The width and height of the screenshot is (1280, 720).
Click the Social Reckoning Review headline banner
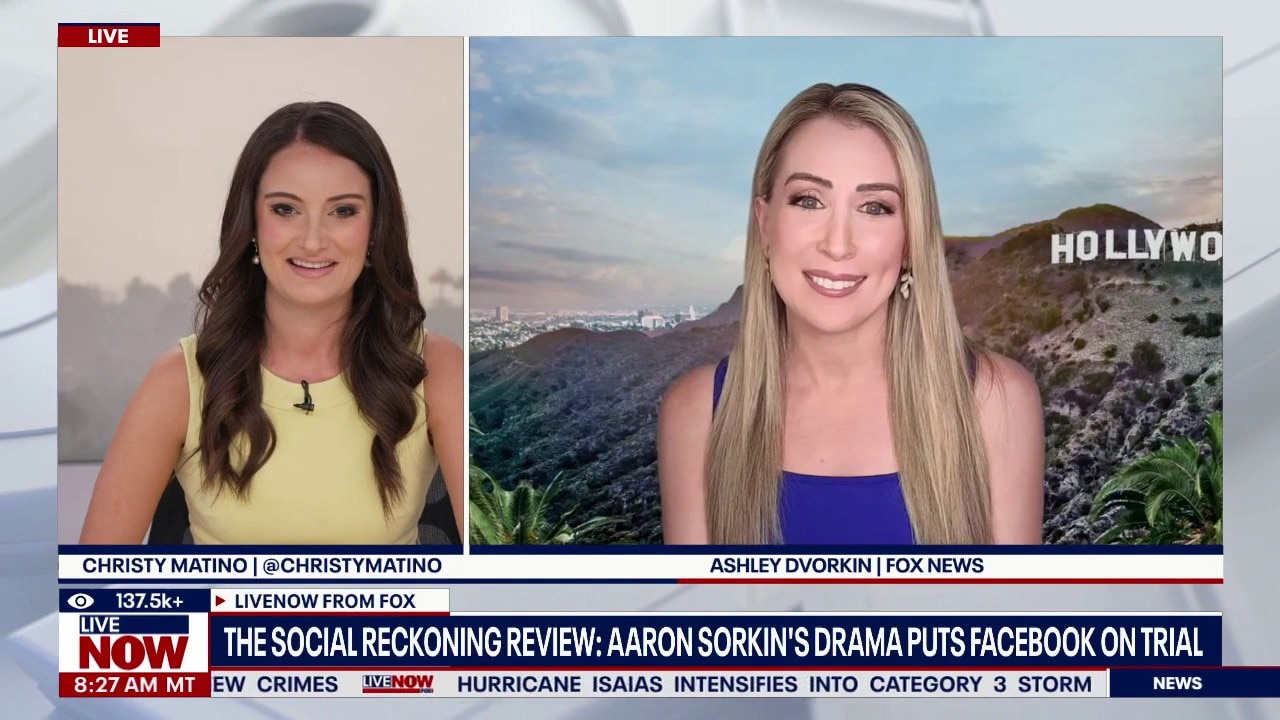(715, 642)
